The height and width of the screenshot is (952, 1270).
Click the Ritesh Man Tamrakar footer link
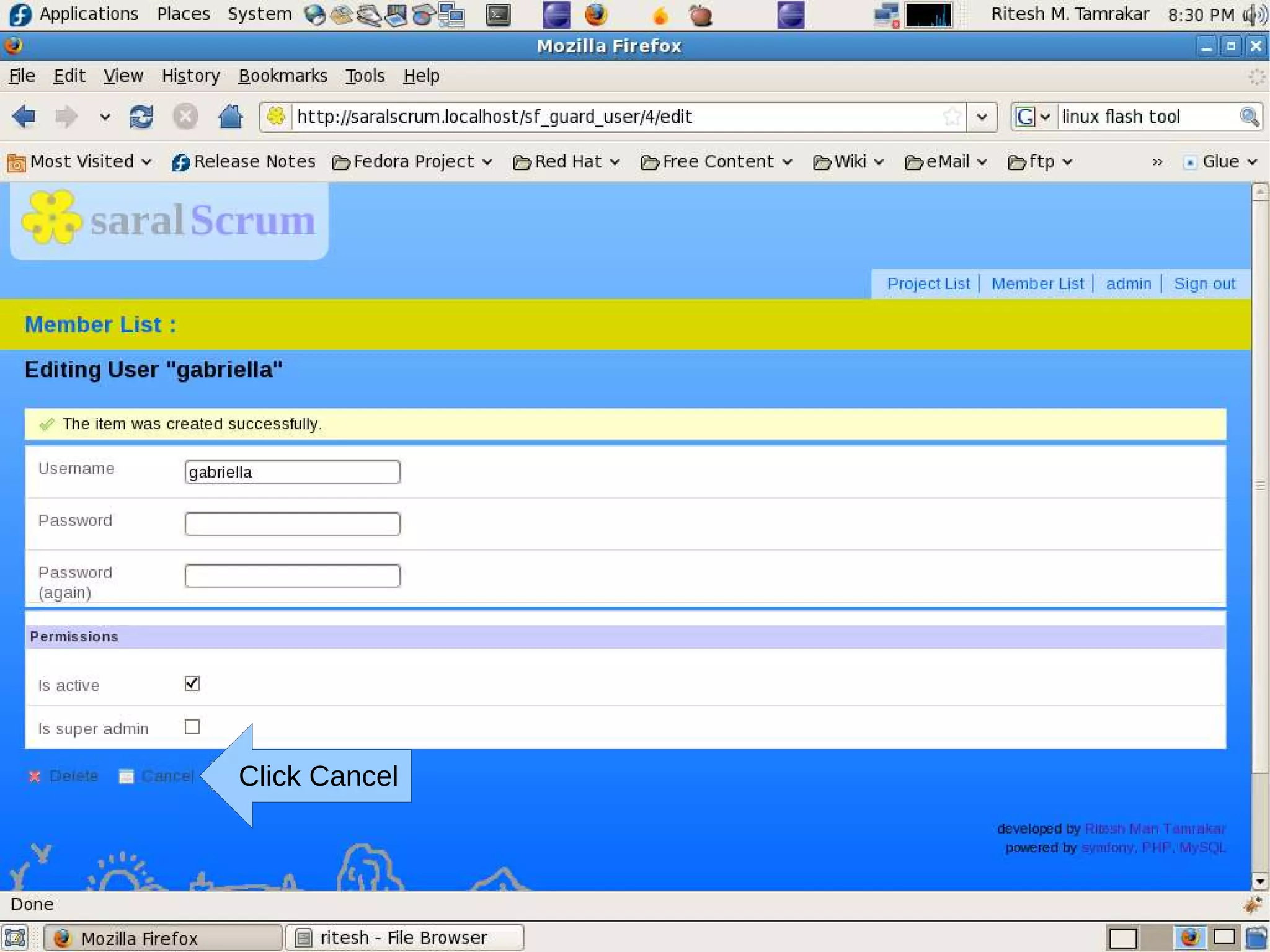point(1155,829)
